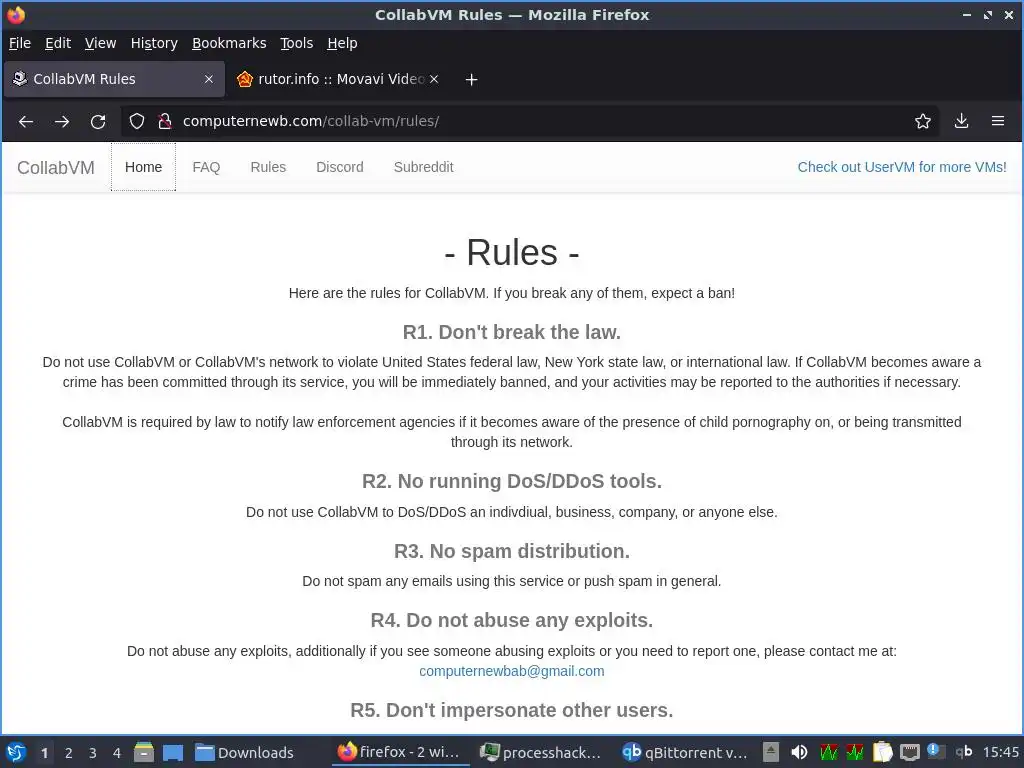Open the Downloads window from the taskbar
The width and height of the screenshot is (1024, 768).
click(245, 752)
